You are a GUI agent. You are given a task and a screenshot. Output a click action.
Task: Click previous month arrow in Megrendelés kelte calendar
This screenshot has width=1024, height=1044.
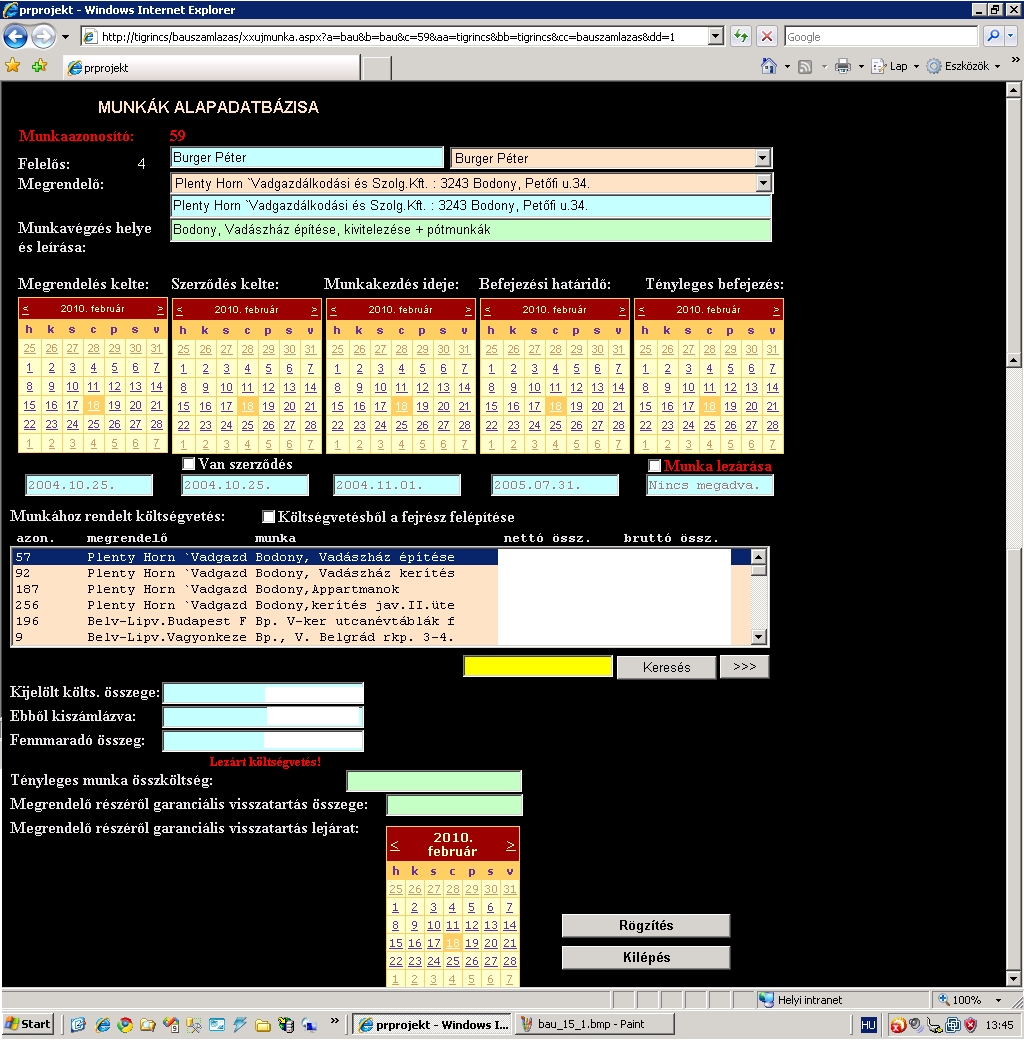25,309
